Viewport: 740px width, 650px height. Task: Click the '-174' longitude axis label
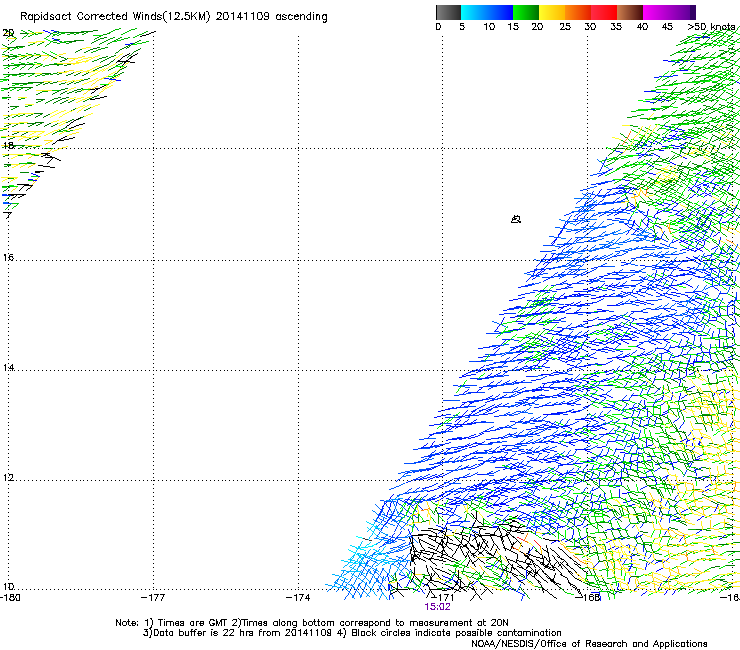298,598
